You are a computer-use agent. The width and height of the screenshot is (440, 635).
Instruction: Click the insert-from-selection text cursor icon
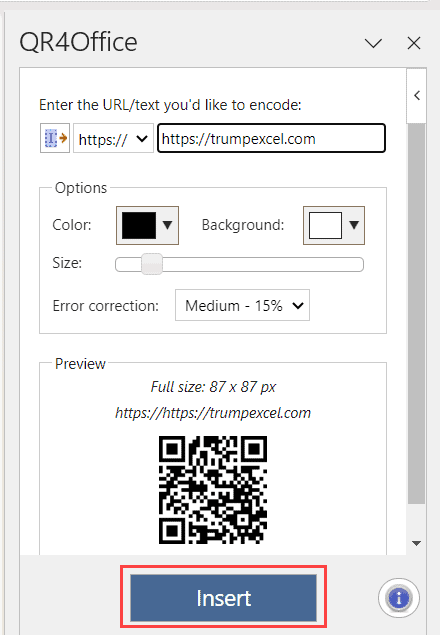click(x=55, y=139)
